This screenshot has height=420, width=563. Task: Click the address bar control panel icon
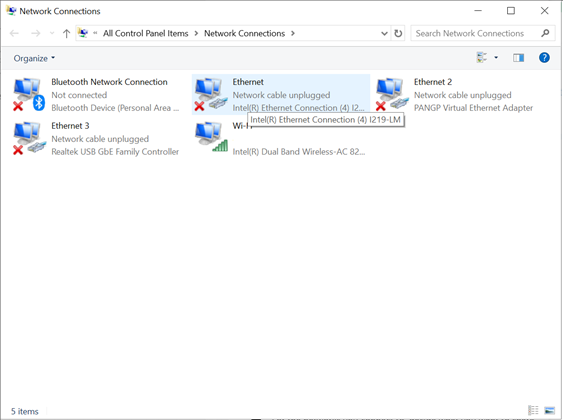point(83,33)
